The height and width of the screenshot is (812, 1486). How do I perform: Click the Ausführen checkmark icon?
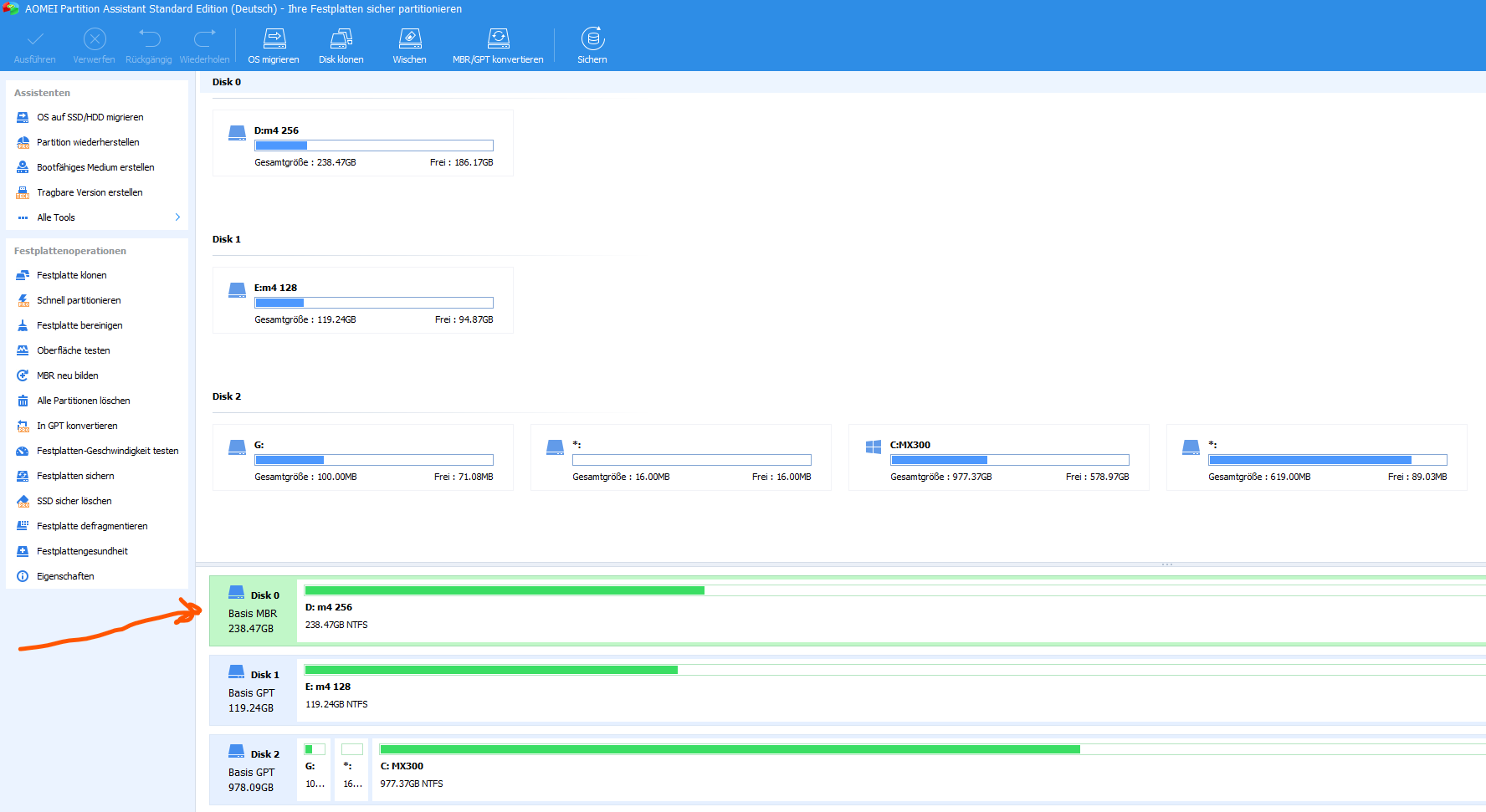[x=35, y=38]
